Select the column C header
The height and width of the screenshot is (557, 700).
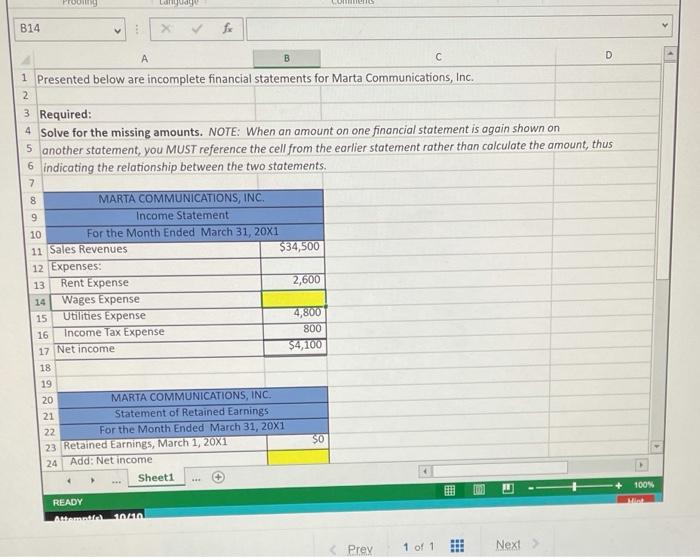pos(438,57)
